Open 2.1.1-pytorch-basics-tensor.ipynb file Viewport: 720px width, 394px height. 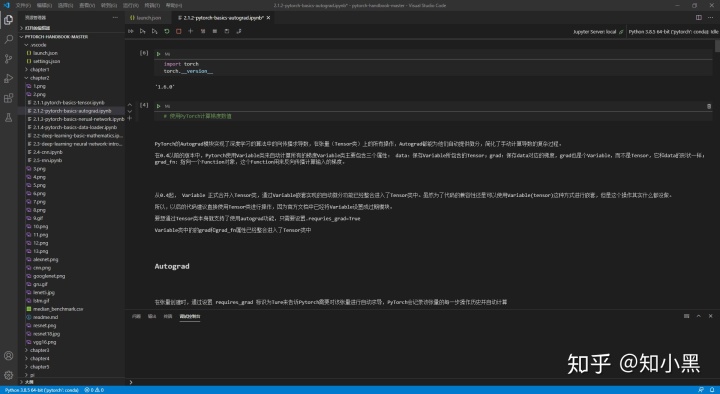68,102
